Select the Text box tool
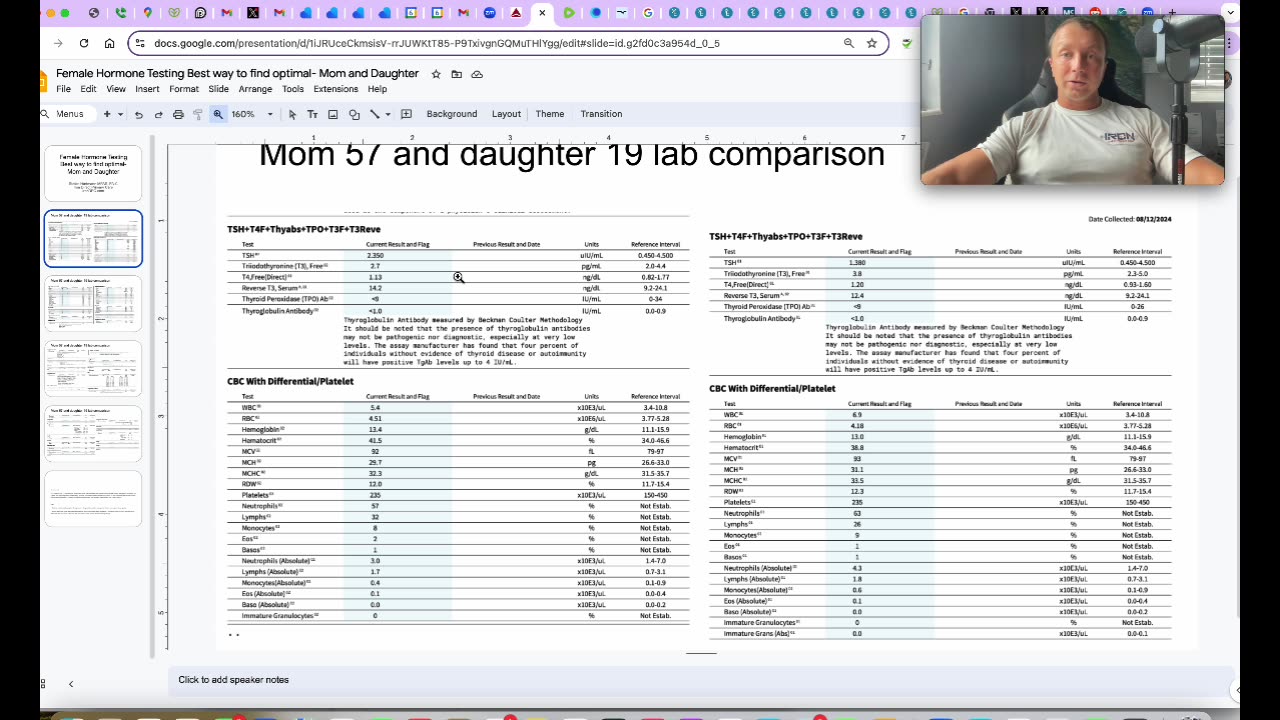1280x720 pixels. click(x=312, y=114)
